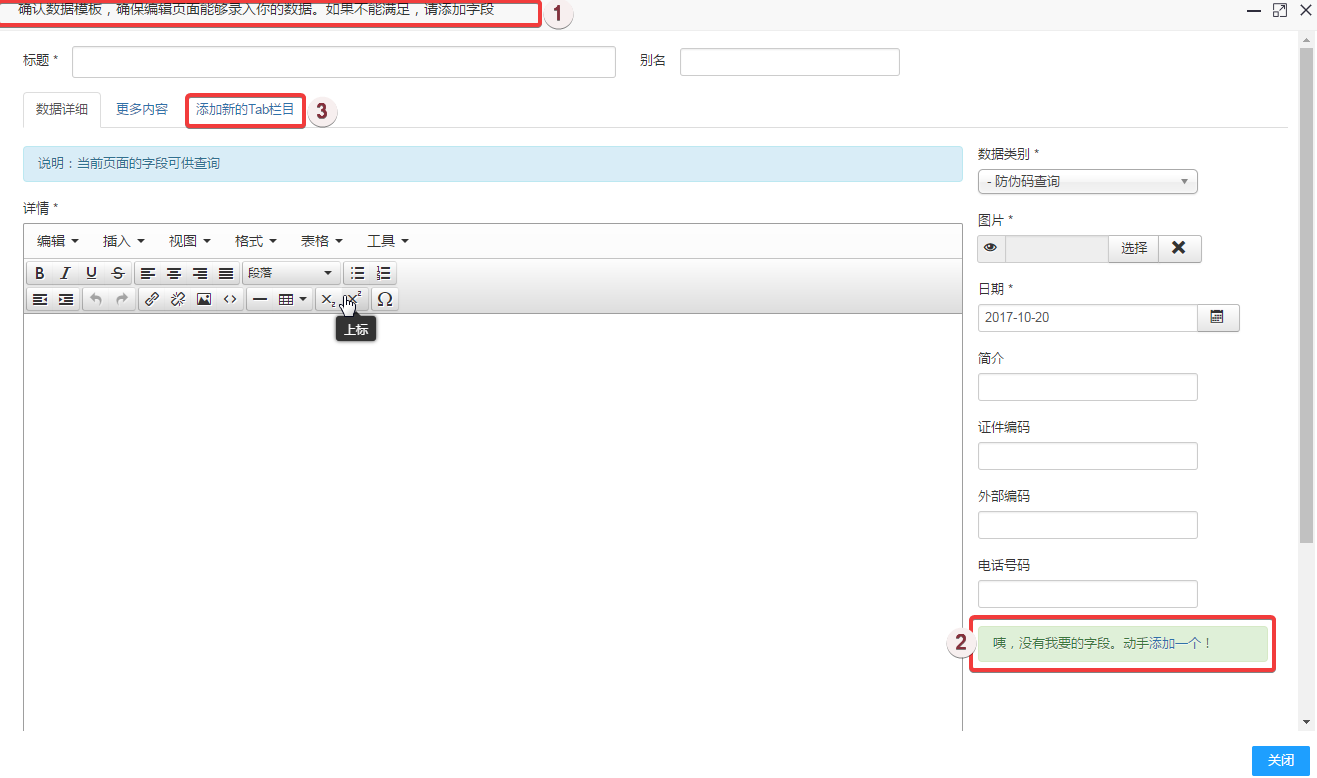The height and width of the screenshot is (778, 1317).
Task: Open calendar picker next to date field
Action: click(1218, 317)
